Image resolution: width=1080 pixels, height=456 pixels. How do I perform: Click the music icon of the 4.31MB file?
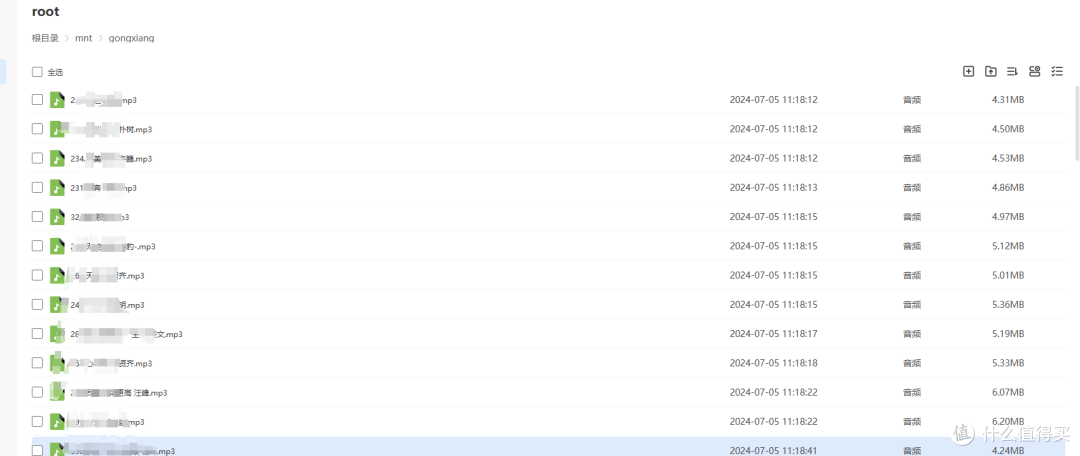coord(57,100)
